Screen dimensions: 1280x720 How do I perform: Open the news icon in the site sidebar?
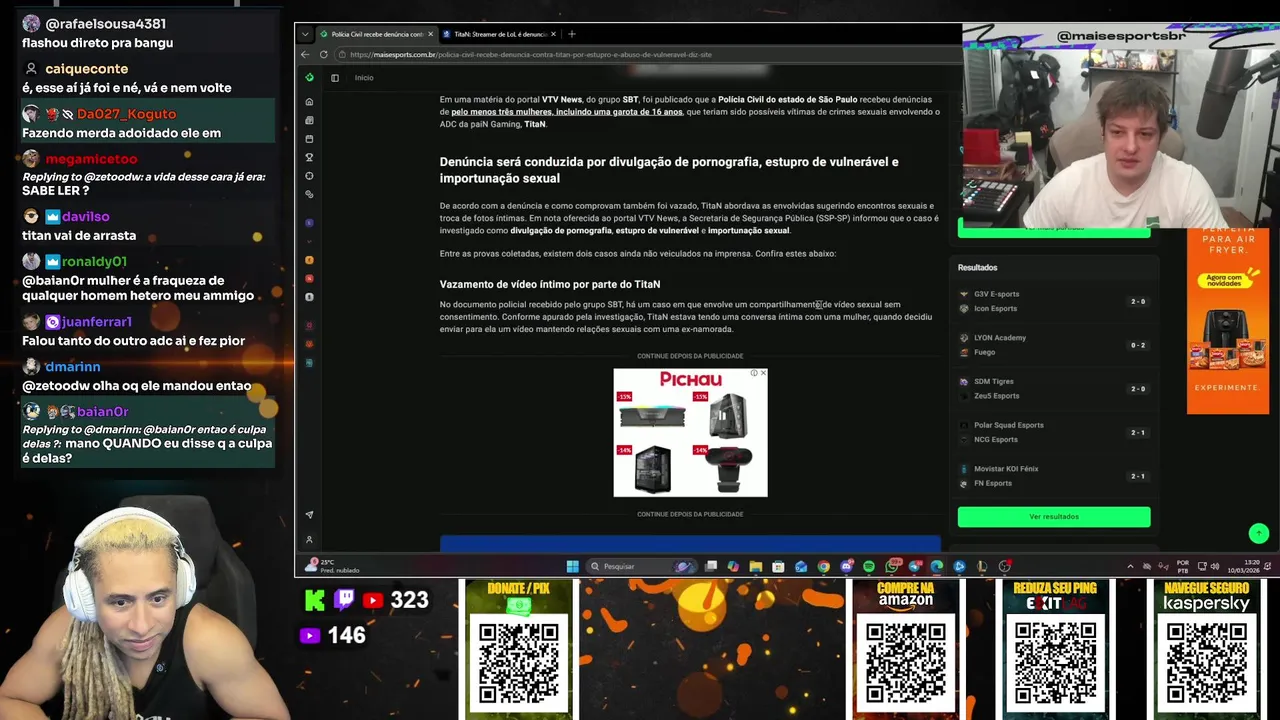click(x=309, y=120)
